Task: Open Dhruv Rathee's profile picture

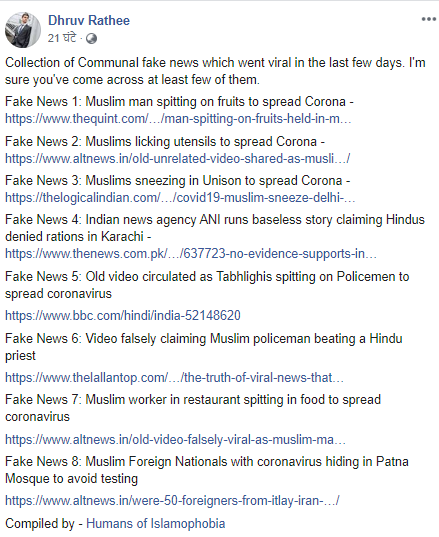Action: tap(23, 30)
